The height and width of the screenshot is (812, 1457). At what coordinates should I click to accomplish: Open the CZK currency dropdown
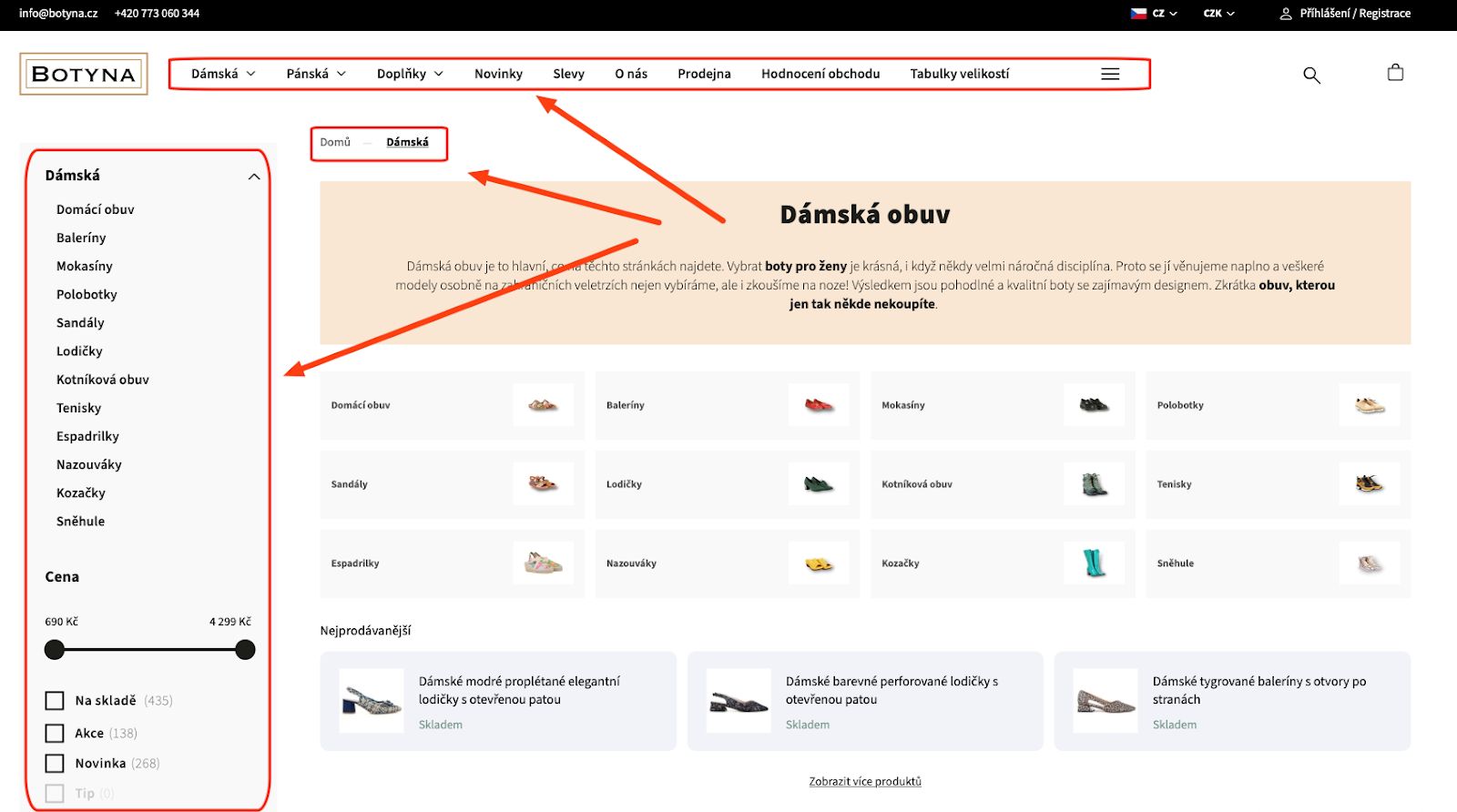(1218, 14)
